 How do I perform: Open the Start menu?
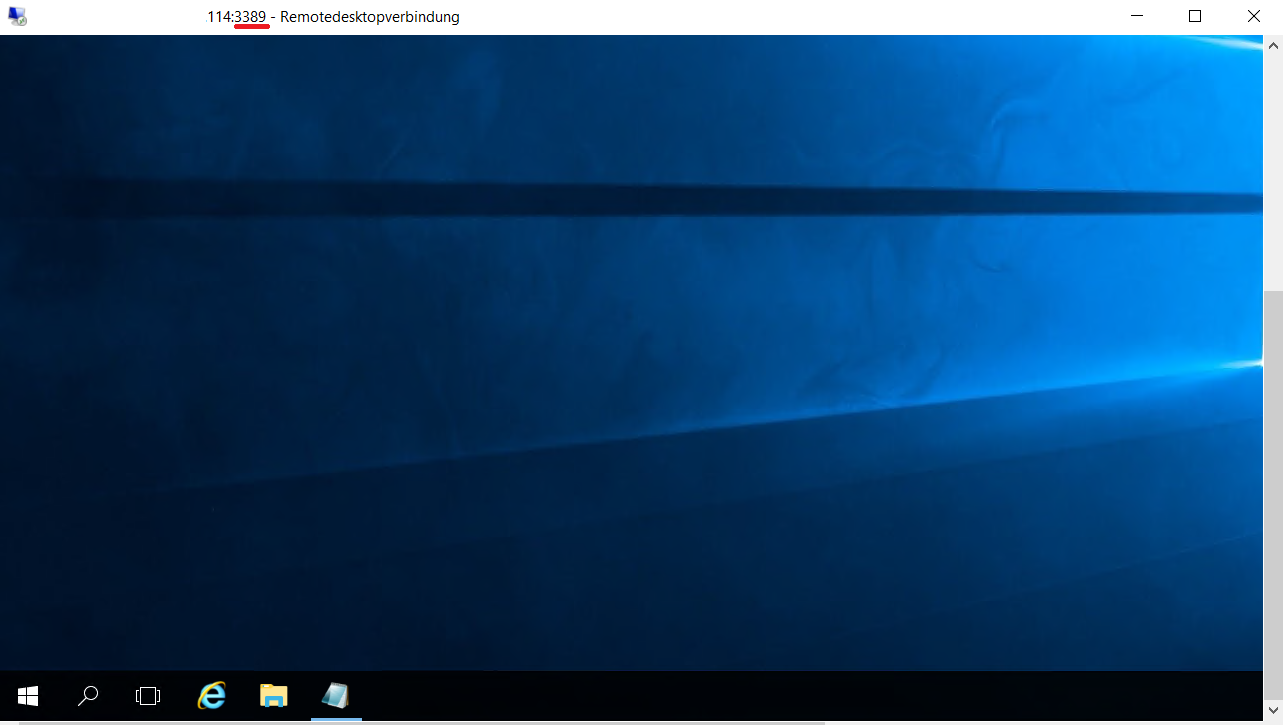27,695
